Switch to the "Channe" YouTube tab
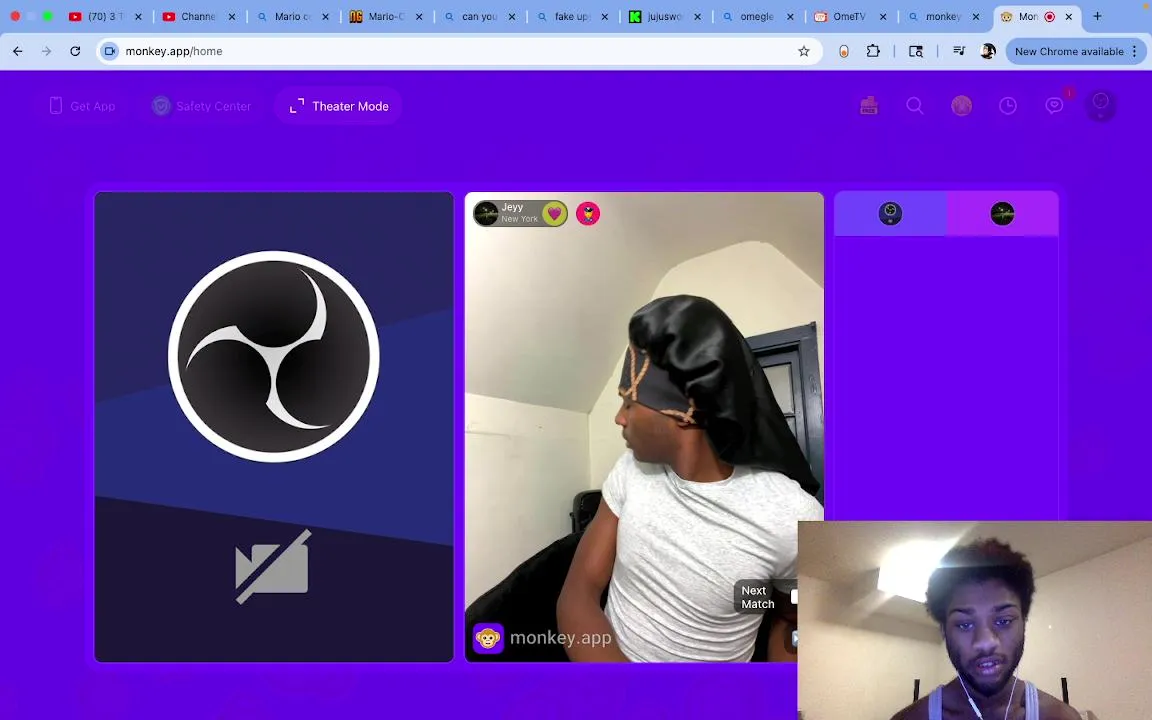 pyautogui.click(x=198, y=16)
